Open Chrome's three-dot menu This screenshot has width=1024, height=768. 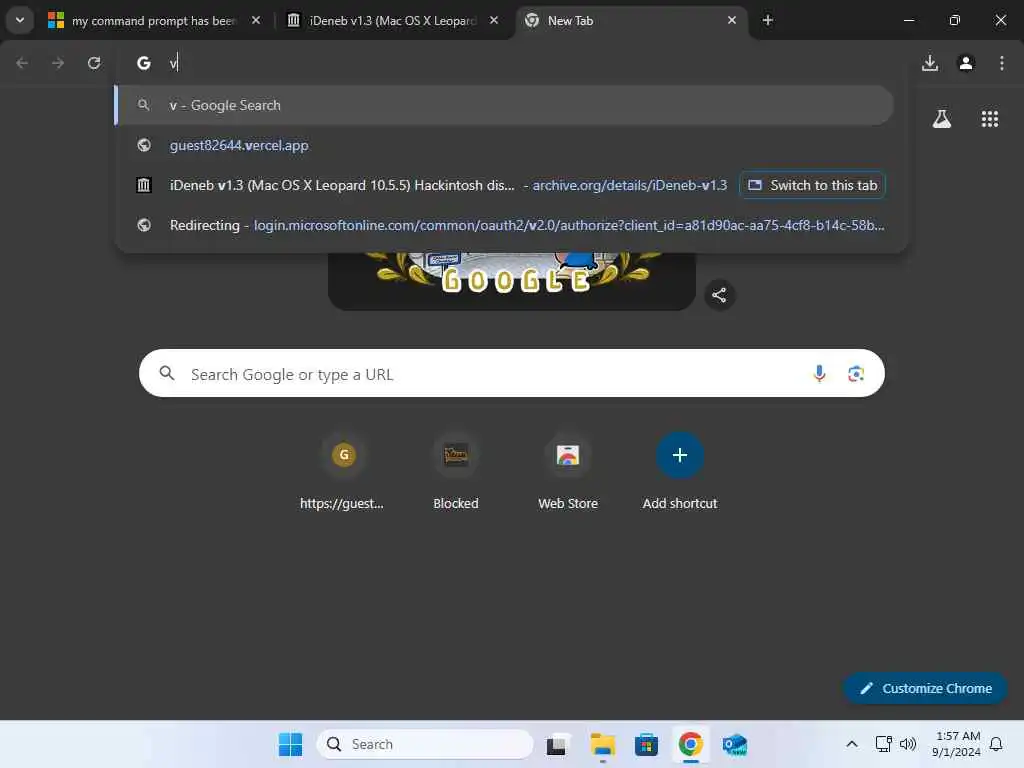(x=1002, y=63)
